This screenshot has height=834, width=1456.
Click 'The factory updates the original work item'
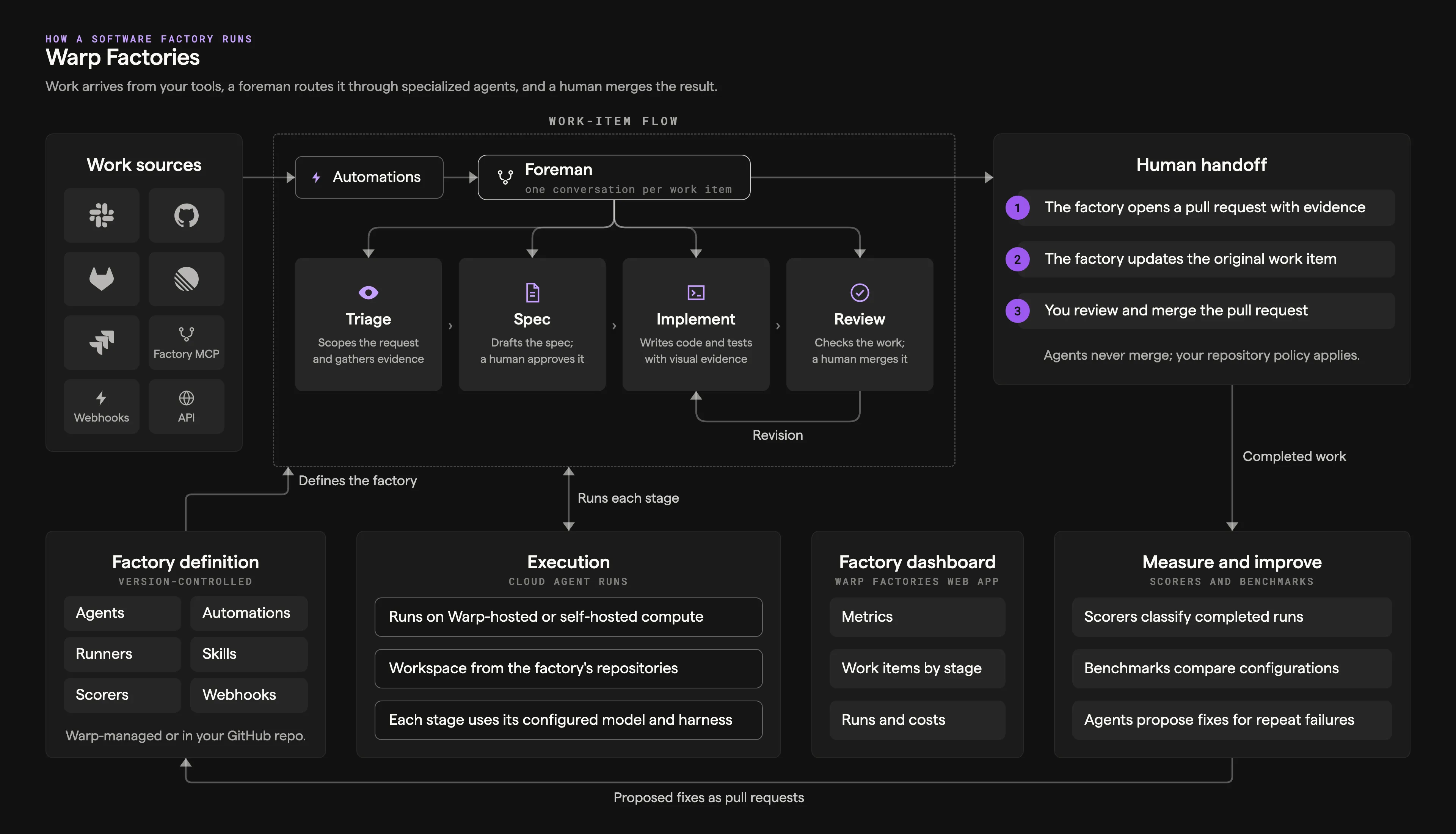1206,259
